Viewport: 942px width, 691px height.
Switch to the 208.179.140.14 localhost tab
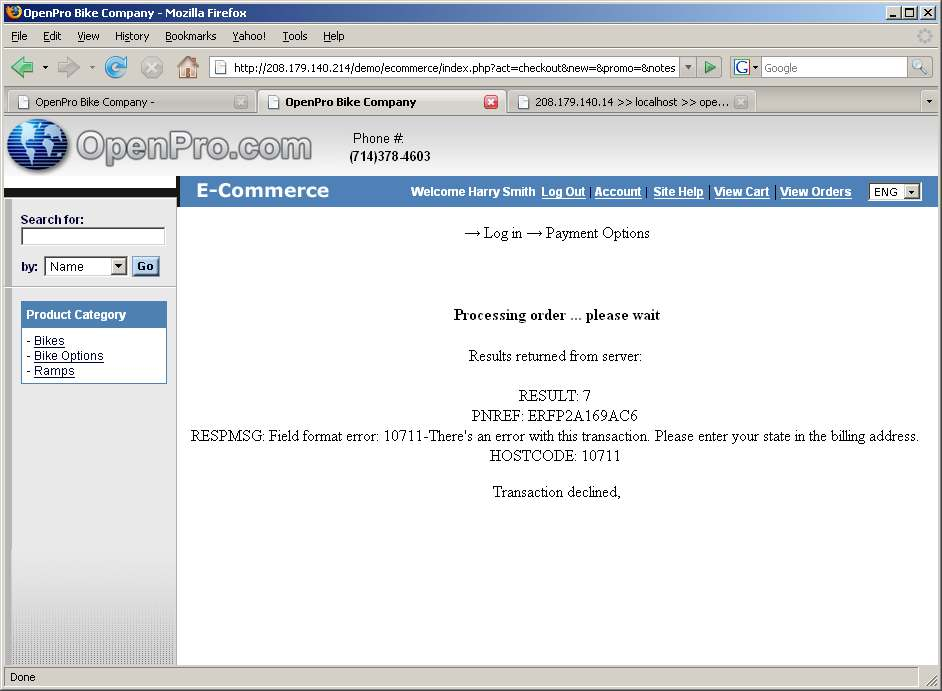click(630, 102)
